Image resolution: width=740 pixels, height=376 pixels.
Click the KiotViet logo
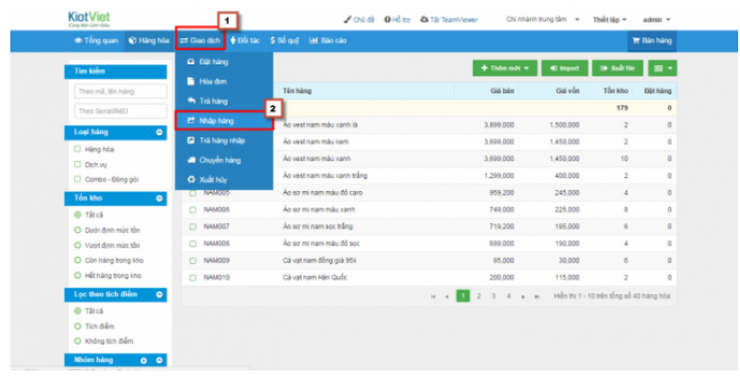(89, 19)
